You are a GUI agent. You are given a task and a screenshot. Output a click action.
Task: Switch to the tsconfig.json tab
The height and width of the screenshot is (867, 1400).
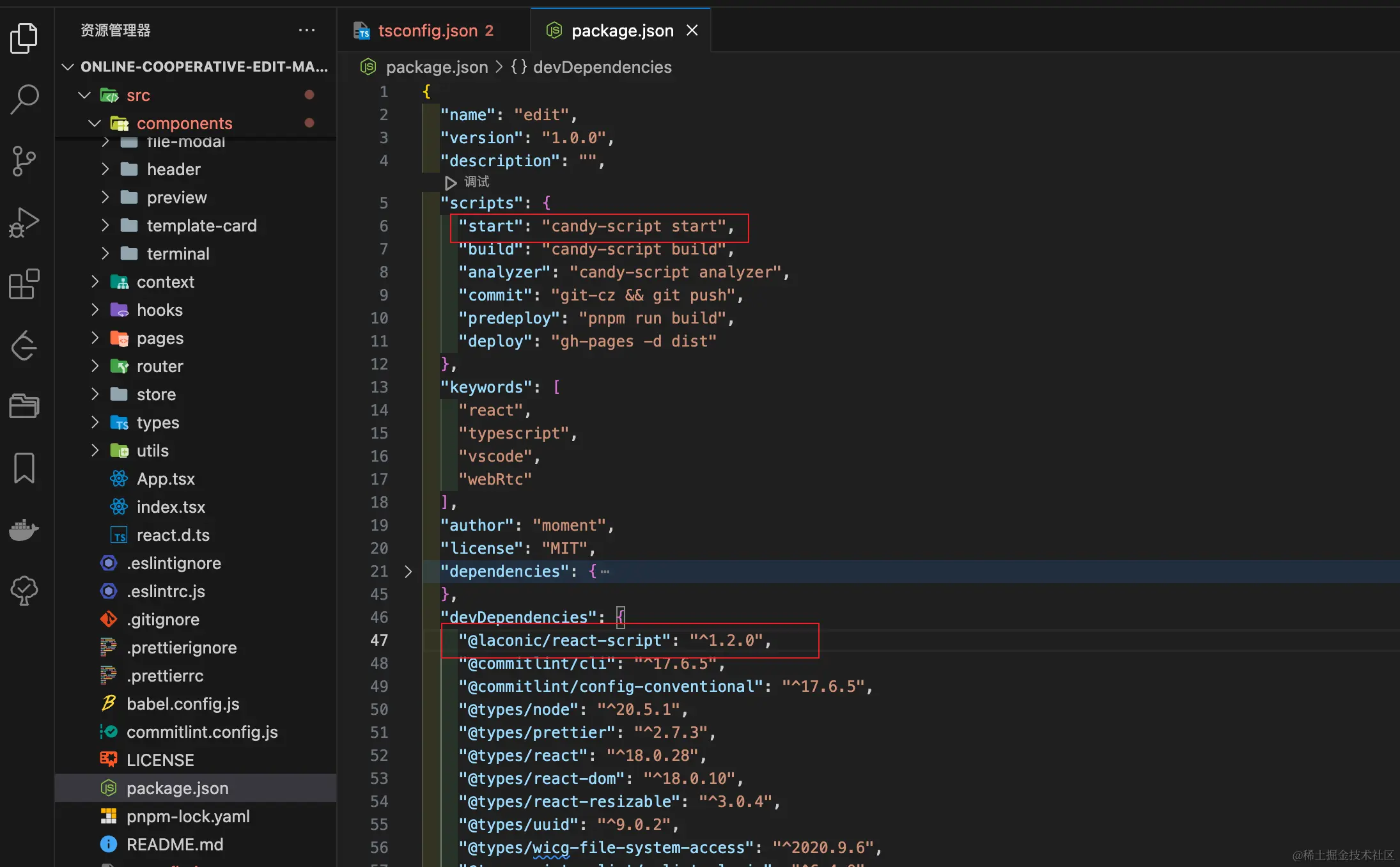427,31
